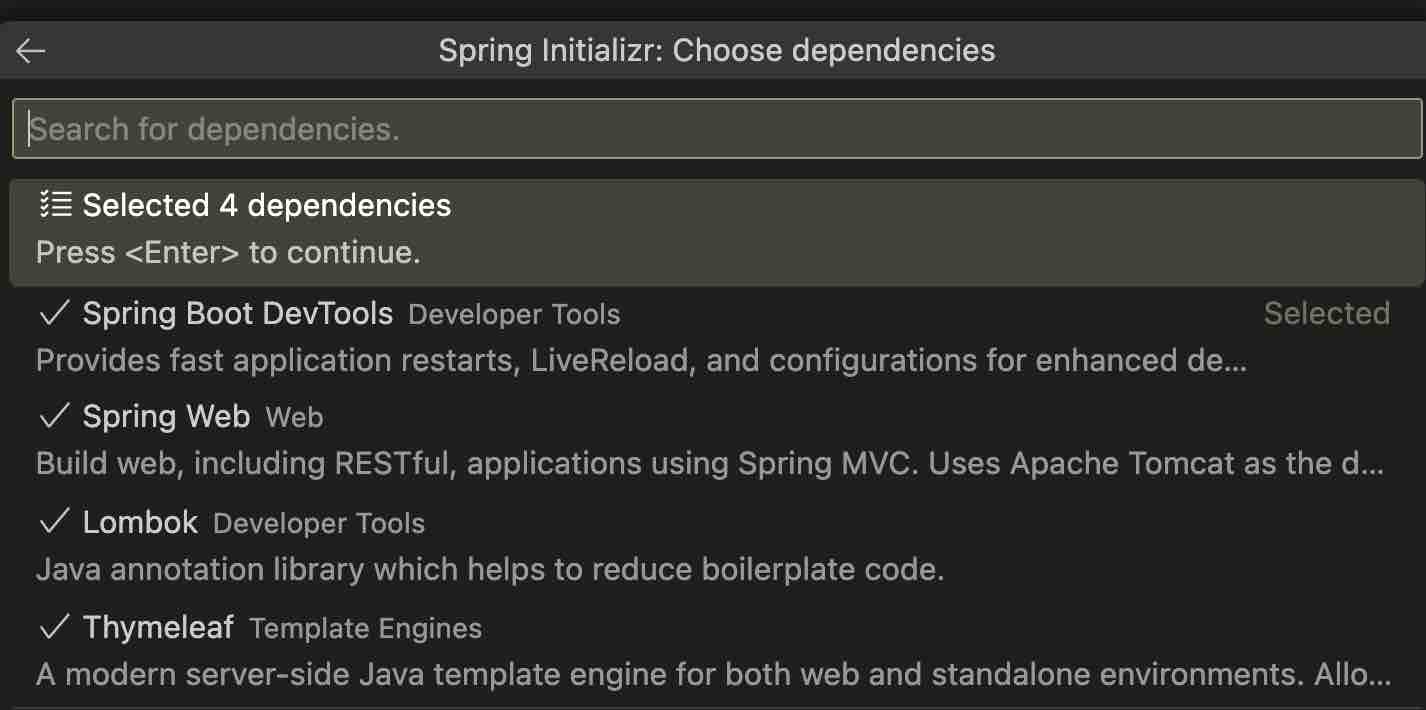Unselect the Thymeleaf dependency

tap(158, 627)
